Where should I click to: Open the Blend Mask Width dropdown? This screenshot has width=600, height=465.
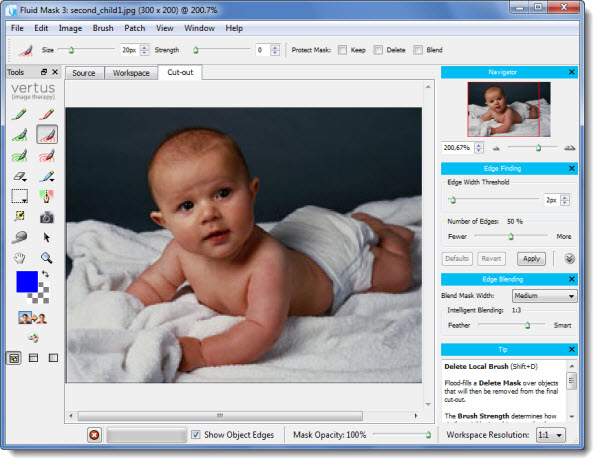(x=544, y=296)
